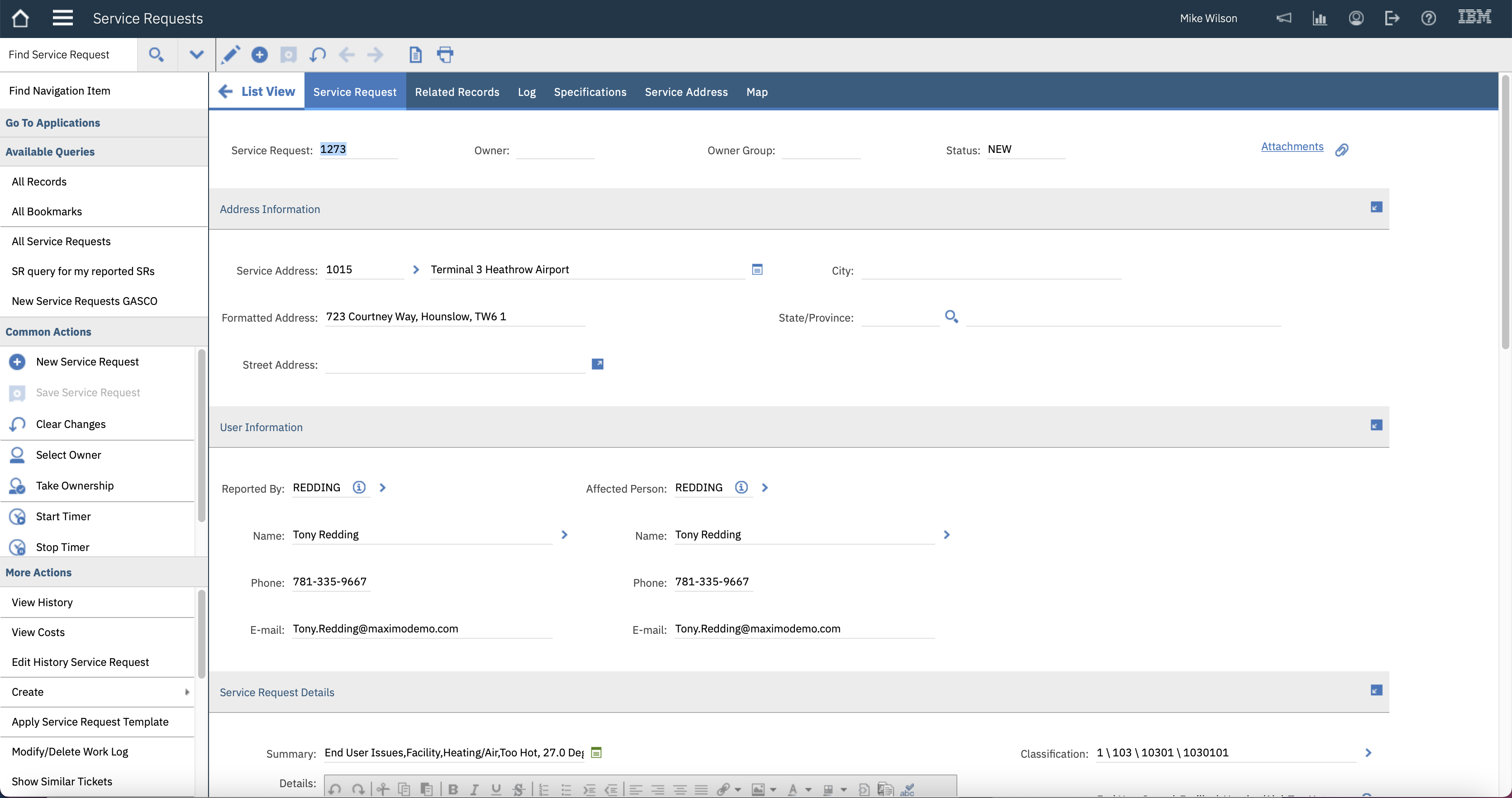
Task: Click the New Service Request plus toolbar icon
Action: tap(259, 55)
